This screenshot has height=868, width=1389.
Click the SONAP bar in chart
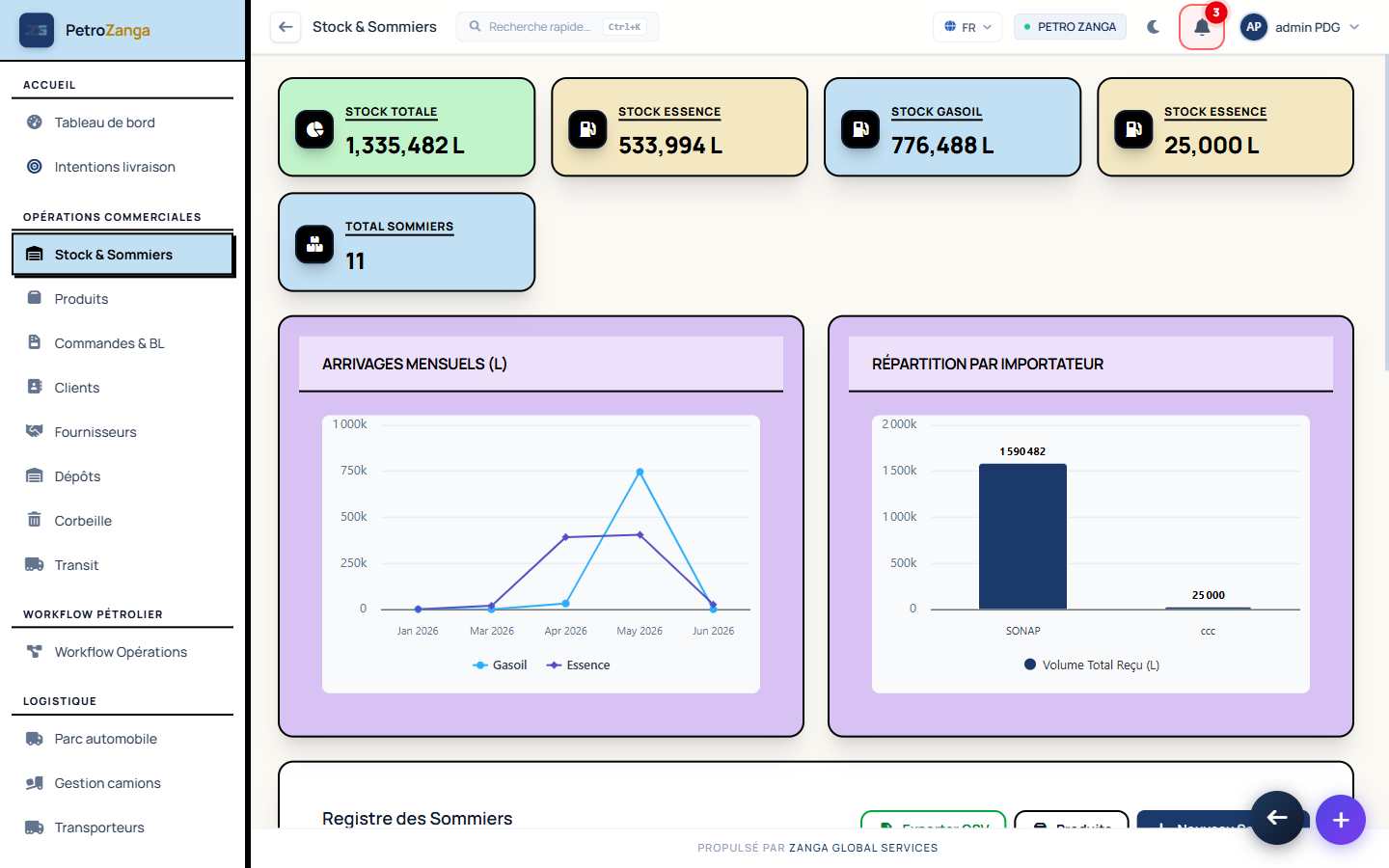1022,536
